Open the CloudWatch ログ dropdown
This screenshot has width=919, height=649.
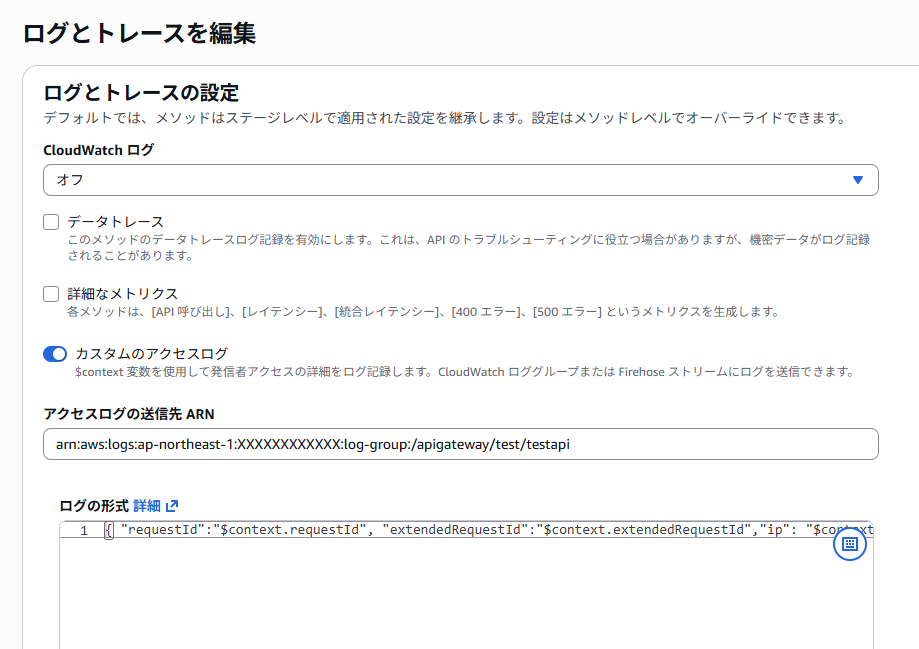click(461, 180)
